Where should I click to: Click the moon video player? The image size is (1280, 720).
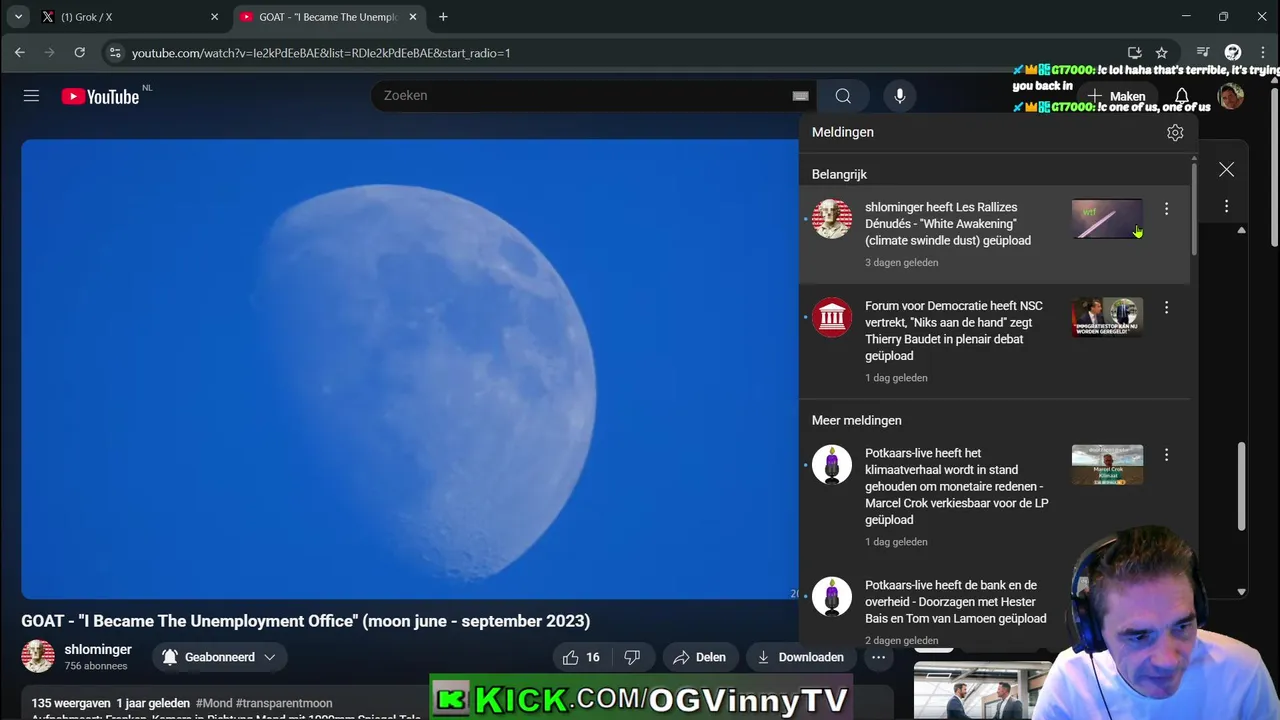coord(410,369)
